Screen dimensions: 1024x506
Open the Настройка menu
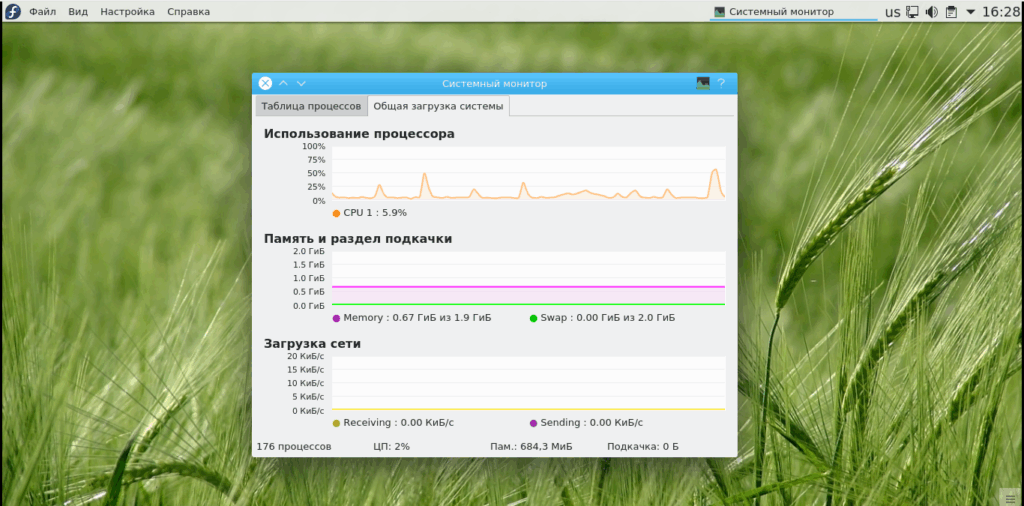[127, 12]
